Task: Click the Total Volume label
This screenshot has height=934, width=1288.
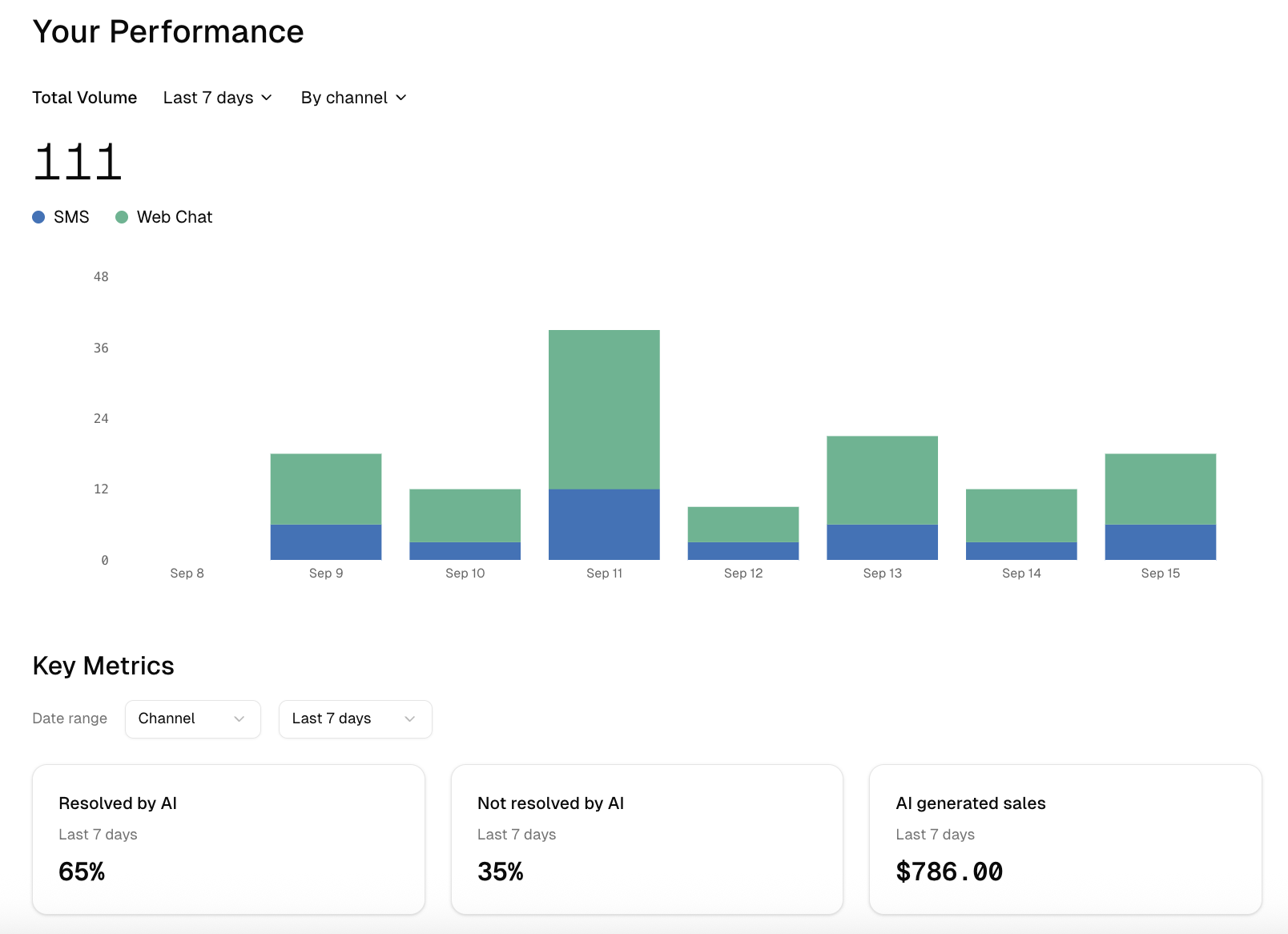Action: [85, 98]
